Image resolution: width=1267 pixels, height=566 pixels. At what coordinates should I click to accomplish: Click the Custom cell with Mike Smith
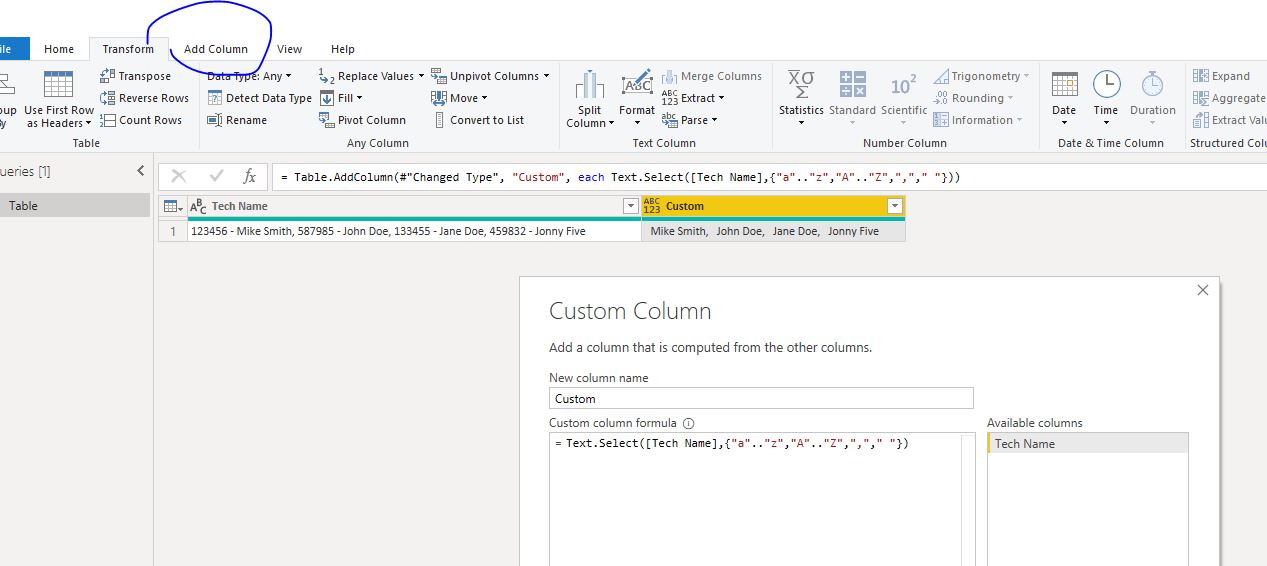pyautogui.click(x=773, y=231)
